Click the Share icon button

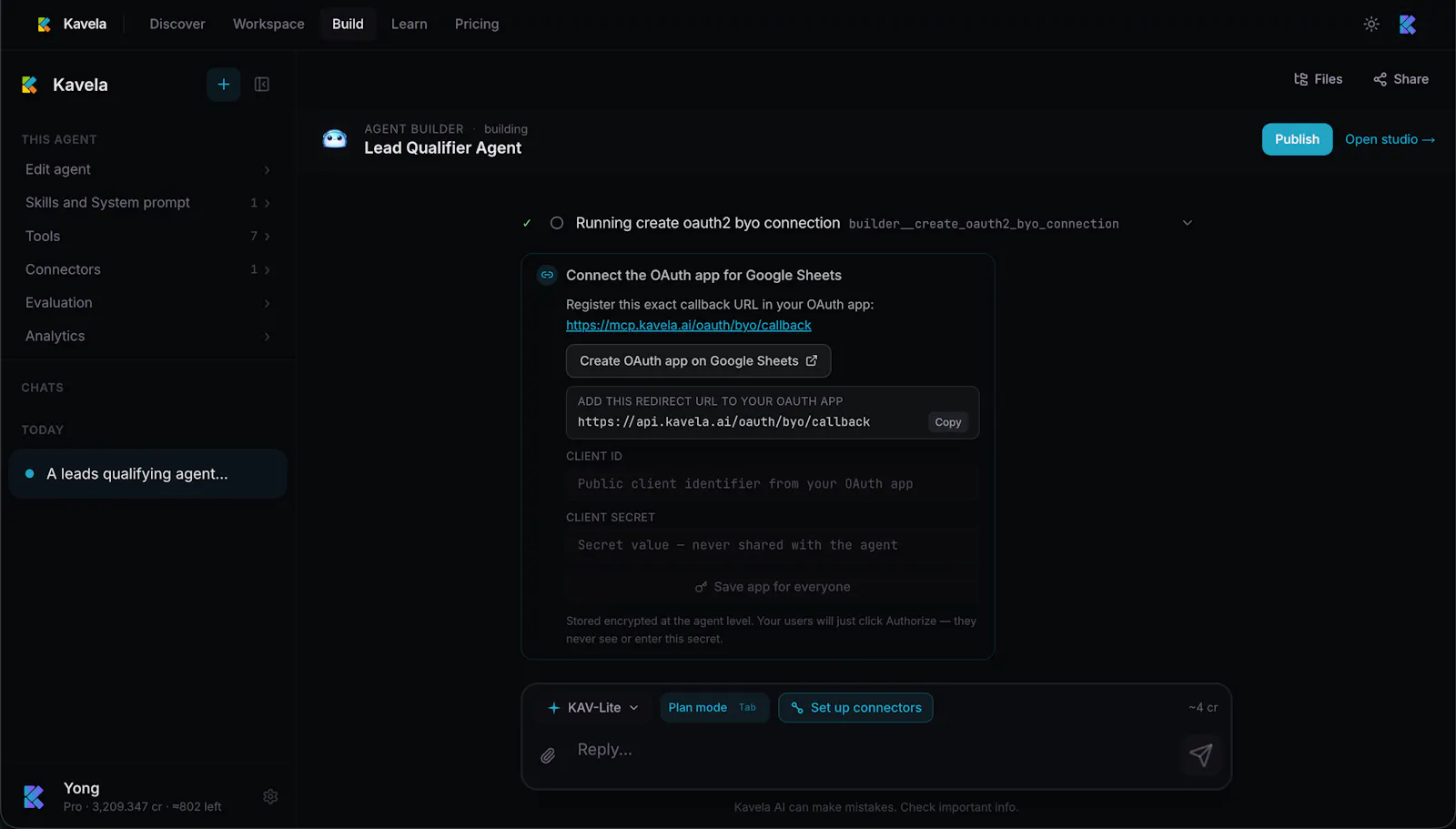point(1401,79)
